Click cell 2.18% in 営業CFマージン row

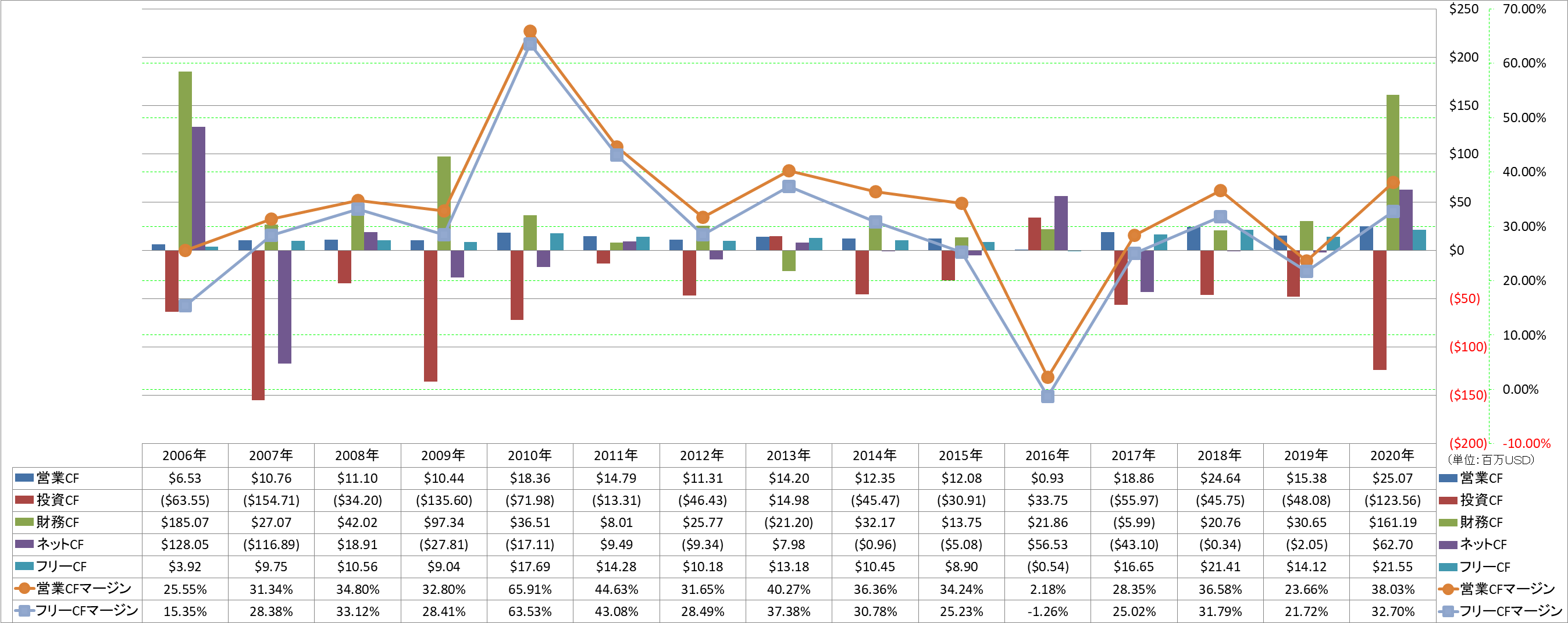point(1047,589)
